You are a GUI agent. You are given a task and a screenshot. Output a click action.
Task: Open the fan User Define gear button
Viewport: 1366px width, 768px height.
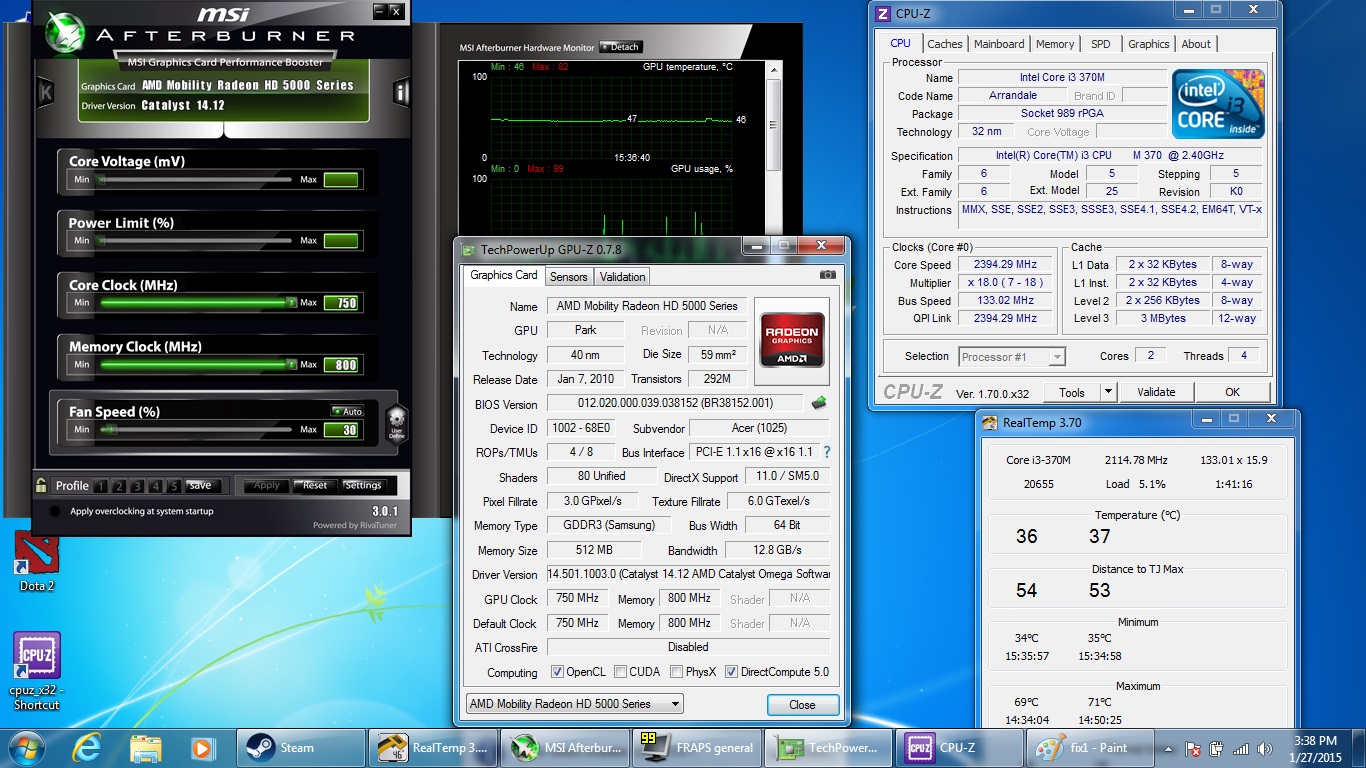[x=396, y=423]
